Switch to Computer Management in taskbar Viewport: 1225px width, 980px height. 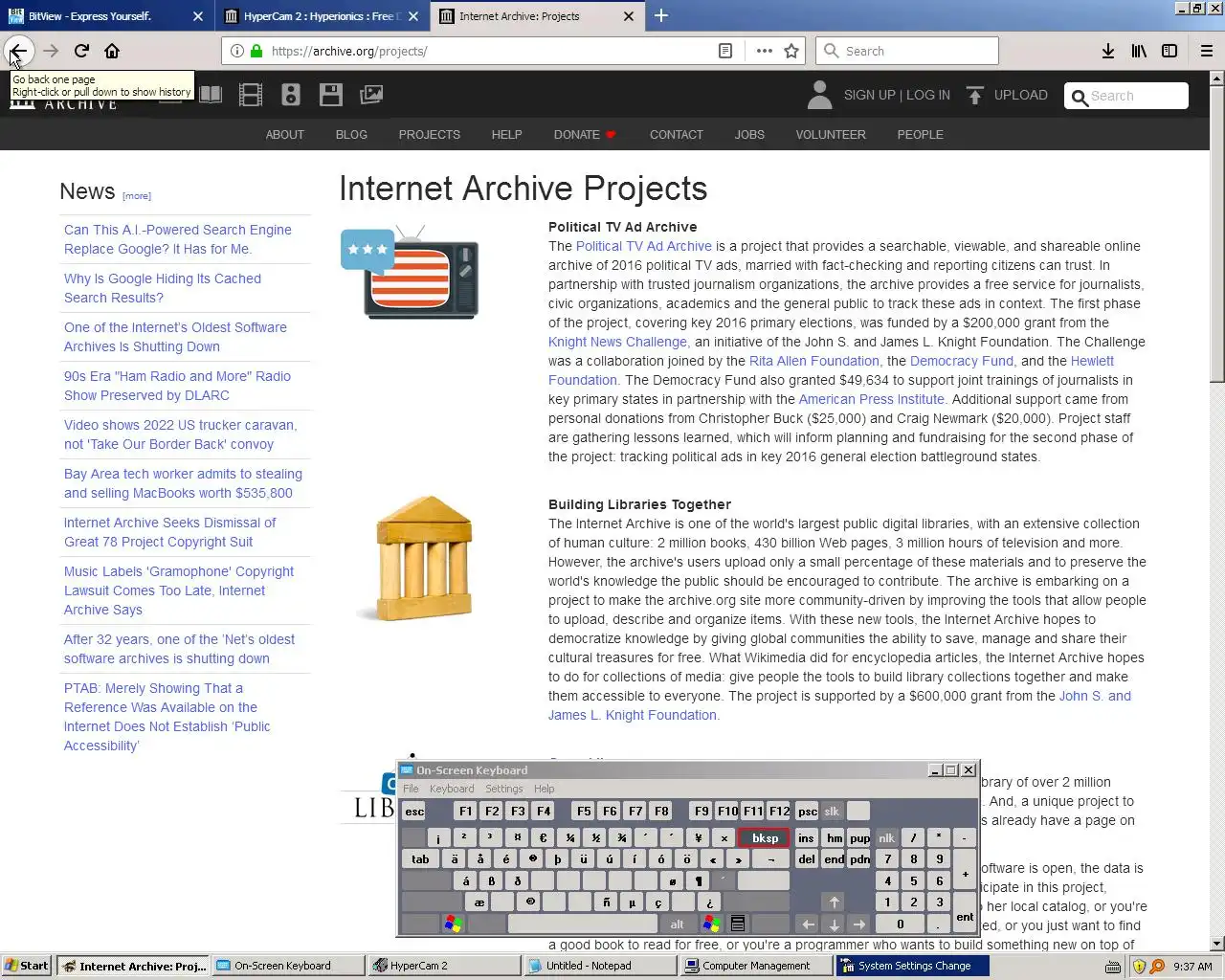tap(756, 966)
